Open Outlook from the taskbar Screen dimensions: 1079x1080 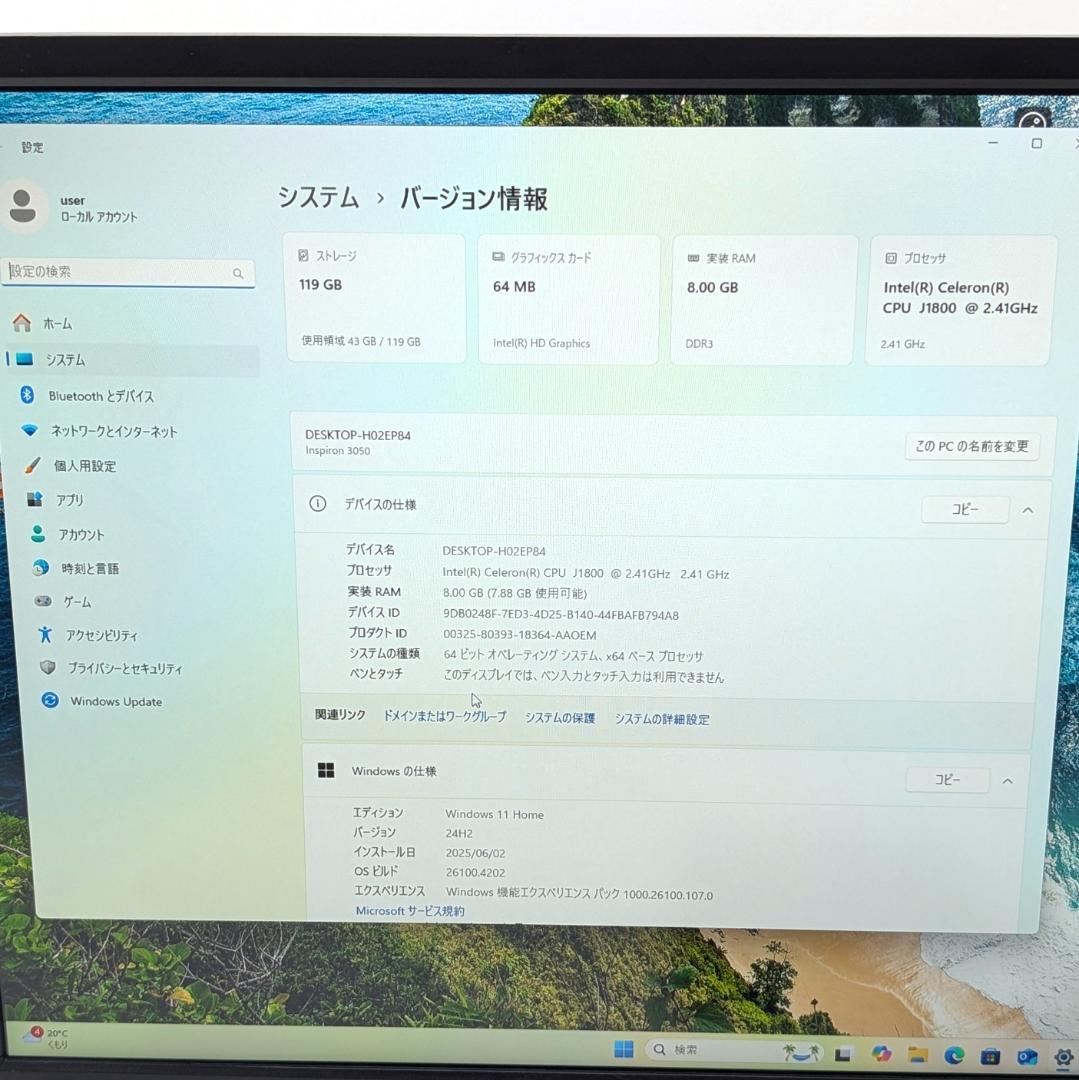[1027, 1057]
